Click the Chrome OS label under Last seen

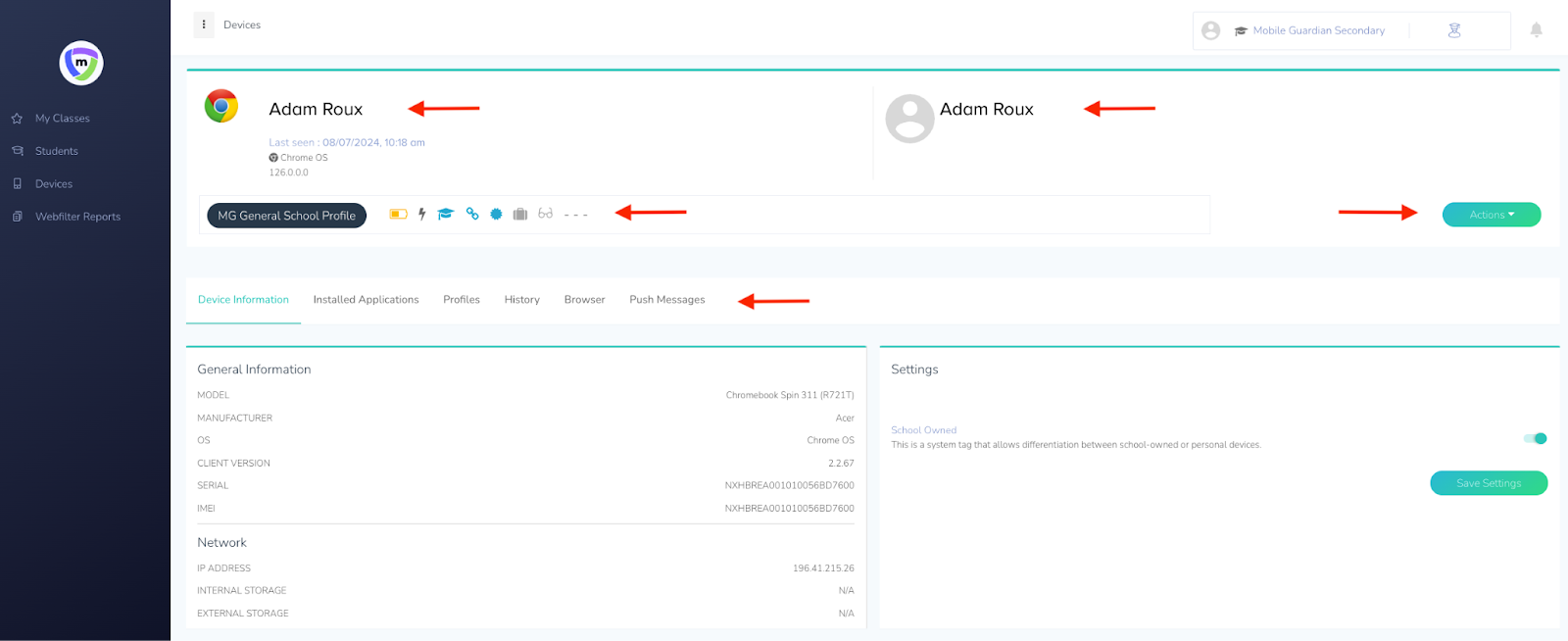pos(304,158)
